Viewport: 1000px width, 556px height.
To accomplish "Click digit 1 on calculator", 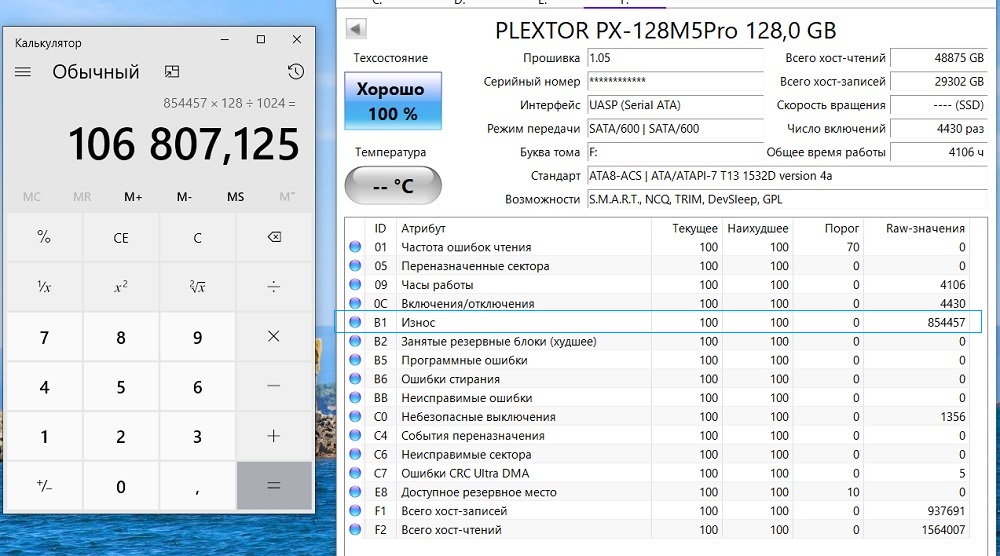I will click(x=44, y=436).
